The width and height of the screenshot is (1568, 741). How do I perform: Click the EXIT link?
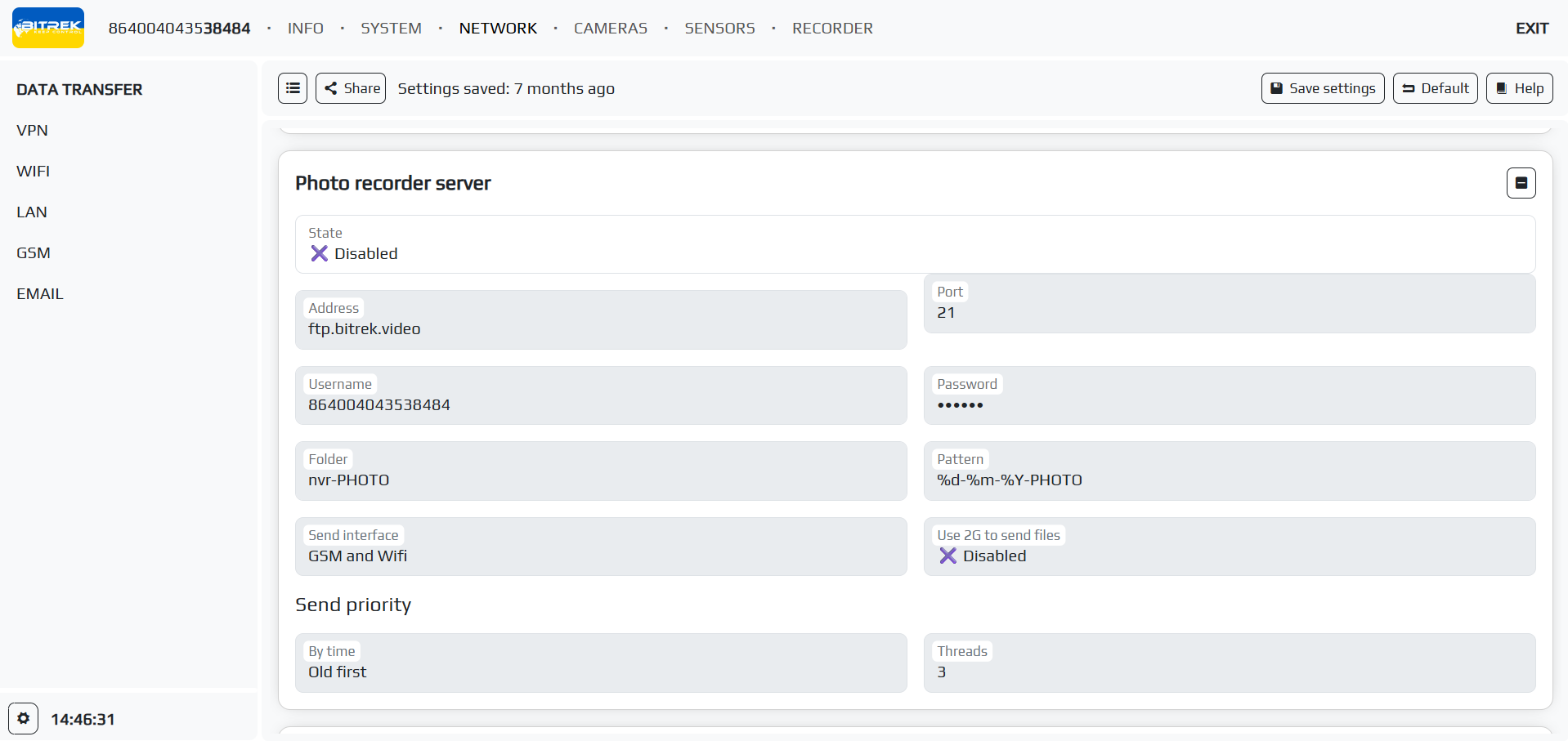click(1531, 29)
